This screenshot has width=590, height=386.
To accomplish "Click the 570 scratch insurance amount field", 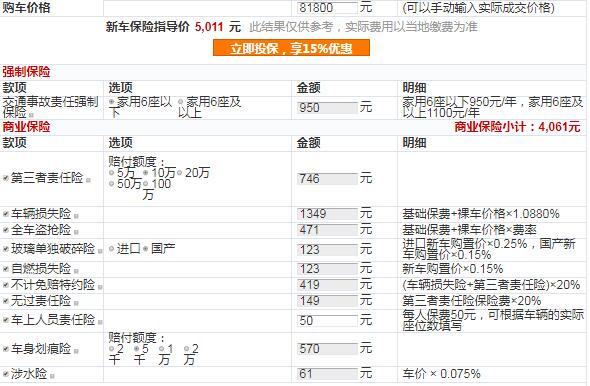I will pos(327,349).
